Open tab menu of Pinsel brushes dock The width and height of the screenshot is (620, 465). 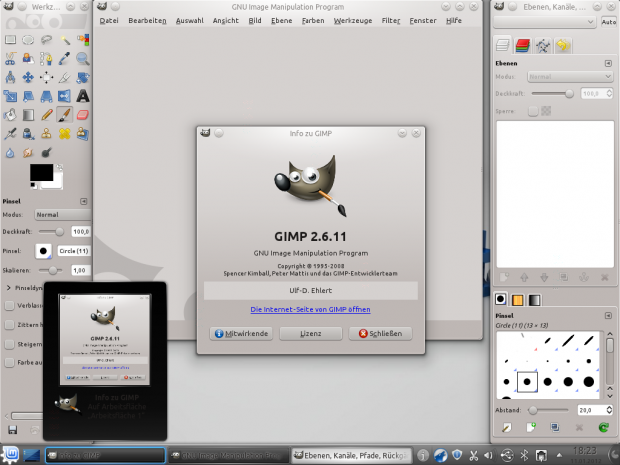pyautogui.click(x=608, y=316)
